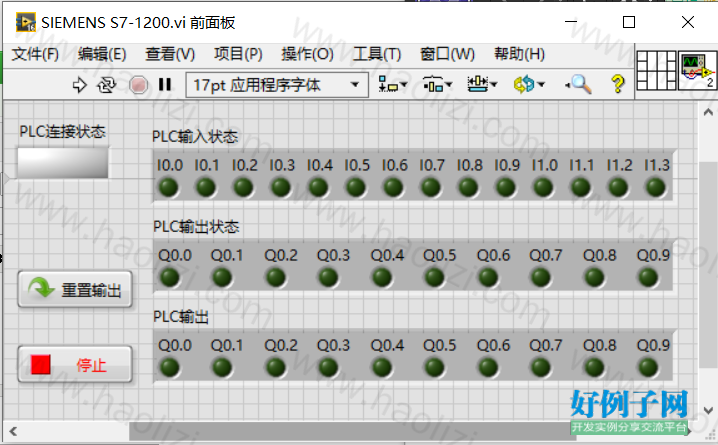The image size is (718, 445).
Task: Open the Resize Objects dropdown
Action: [482, 85]
